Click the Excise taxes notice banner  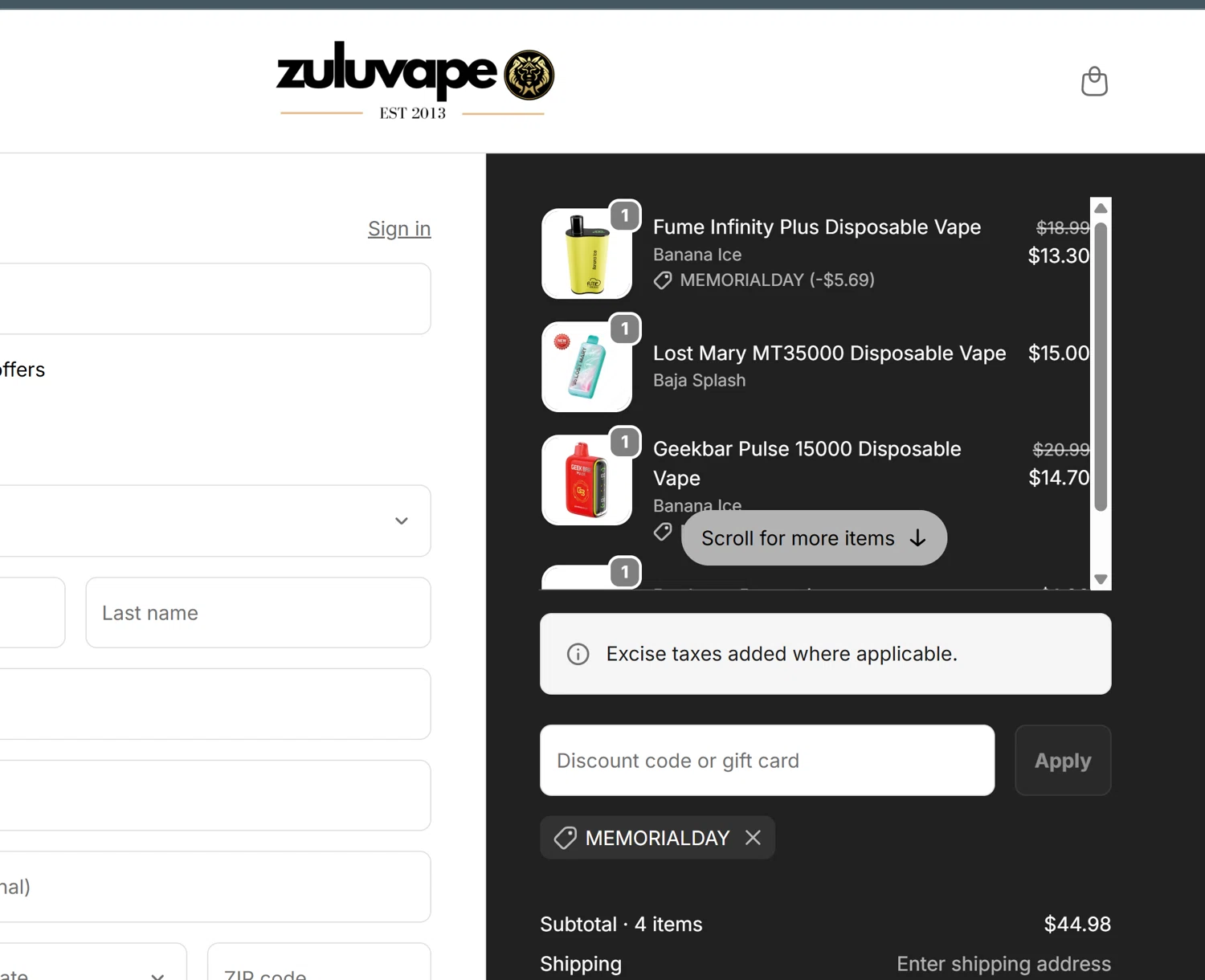point(826,654)
